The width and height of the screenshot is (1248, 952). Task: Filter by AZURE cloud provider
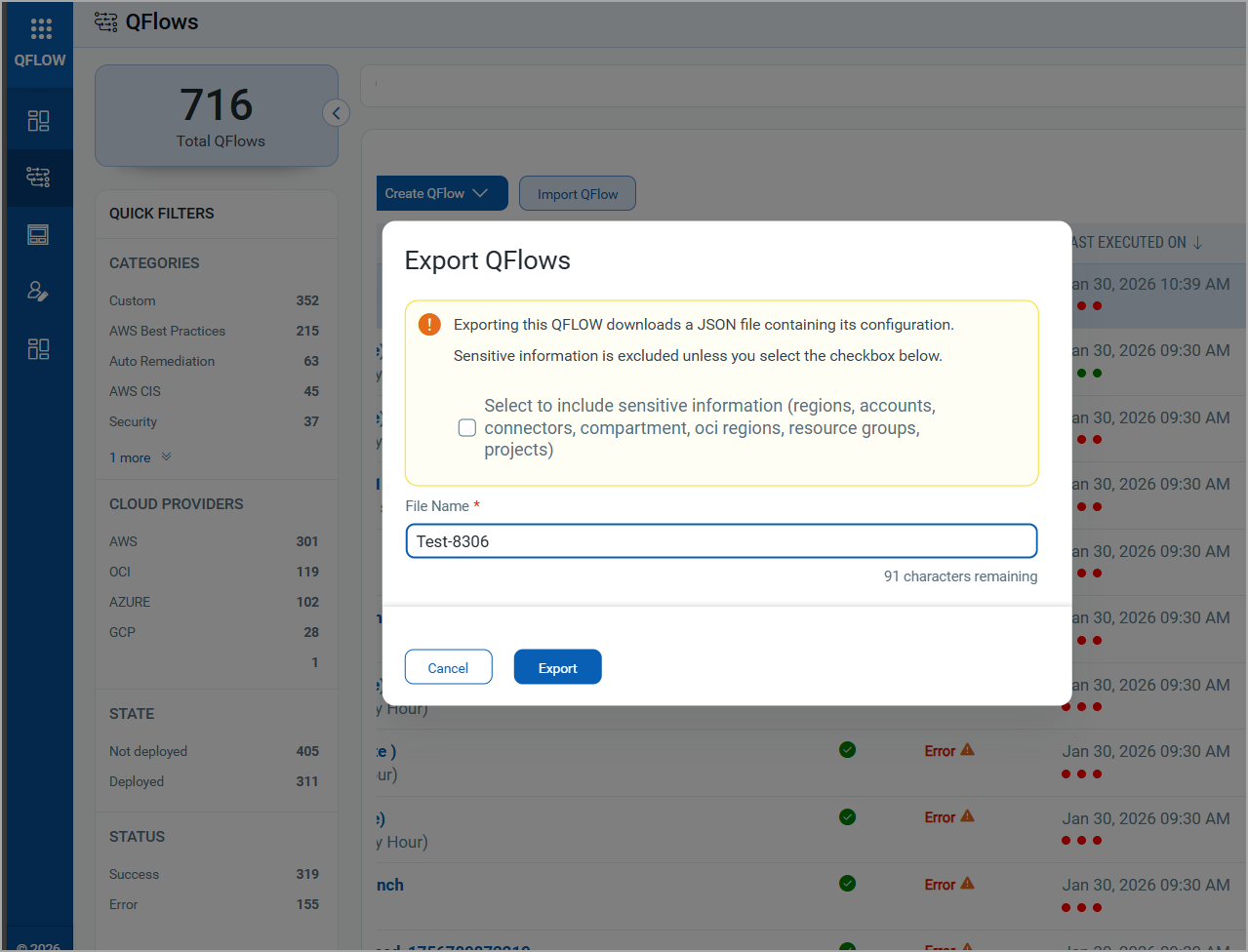click(x=130, y=602)
